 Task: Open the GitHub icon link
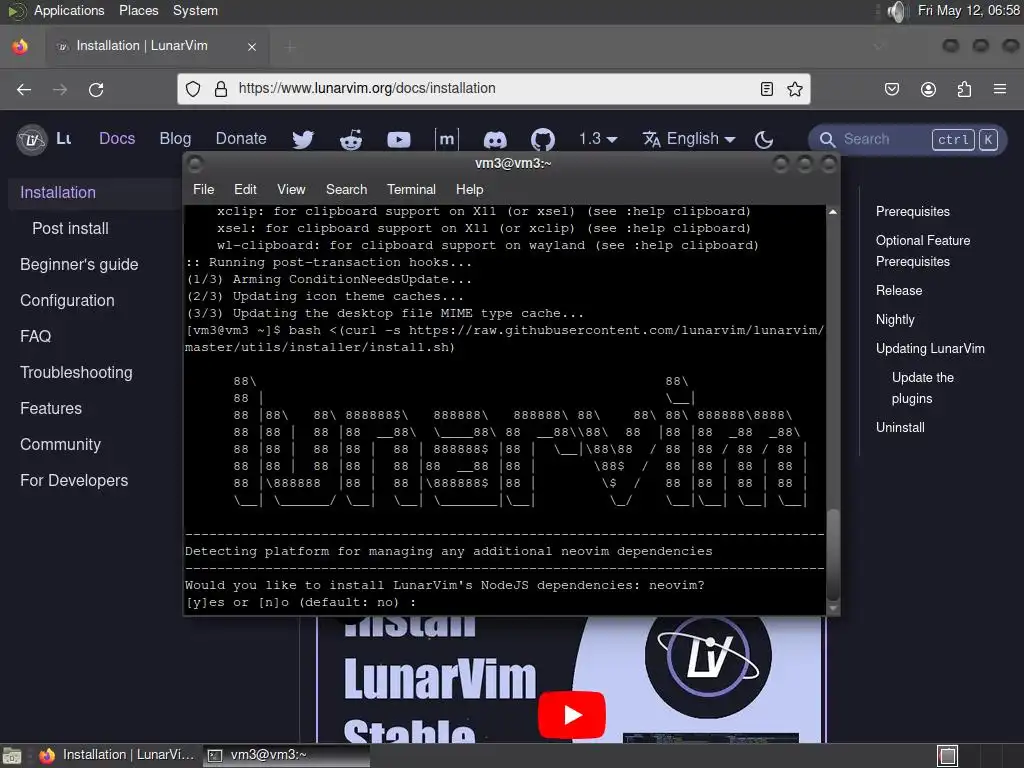pos(543,139)
